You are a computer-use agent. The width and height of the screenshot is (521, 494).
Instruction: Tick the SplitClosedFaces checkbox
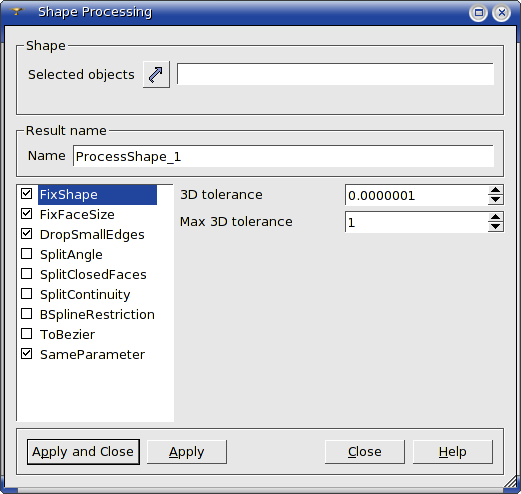click(26, 274)
